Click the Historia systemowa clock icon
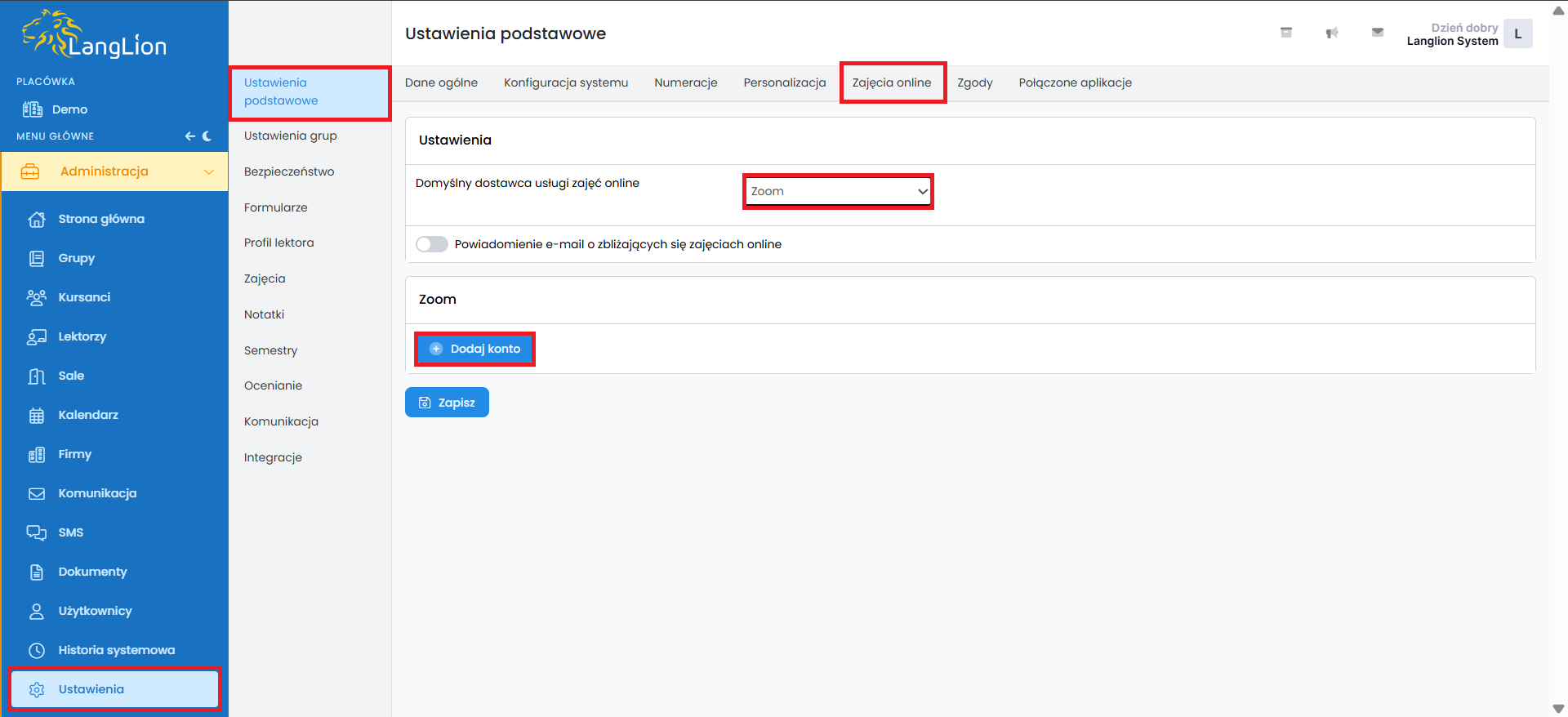This screenshot has width=1568, height=717. [37, 650]
